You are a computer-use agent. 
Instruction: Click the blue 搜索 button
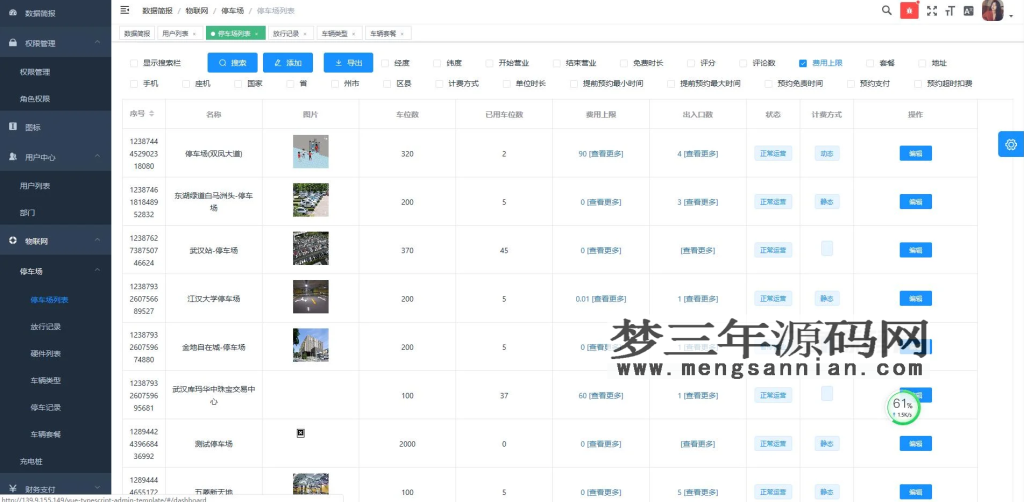[232, 63]
